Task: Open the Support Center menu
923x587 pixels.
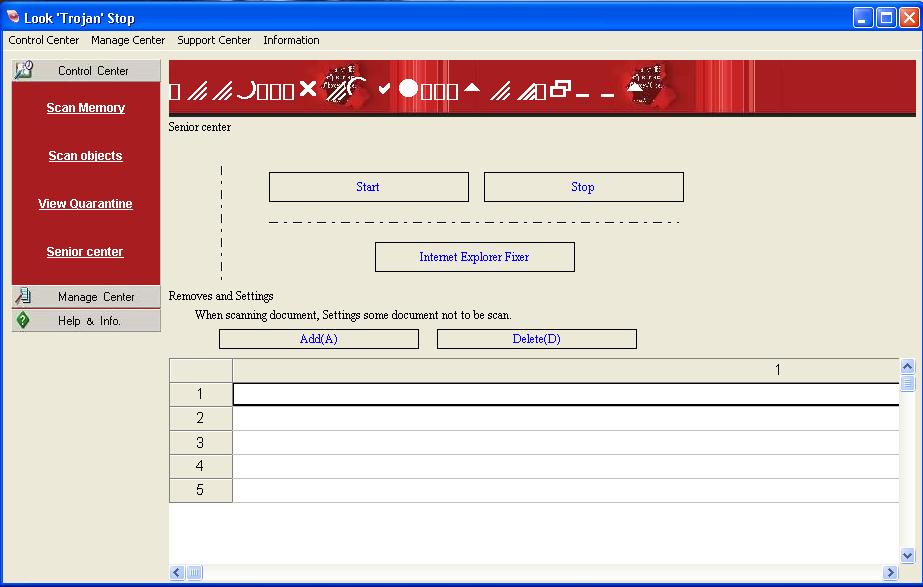Action: click(214, 40)
